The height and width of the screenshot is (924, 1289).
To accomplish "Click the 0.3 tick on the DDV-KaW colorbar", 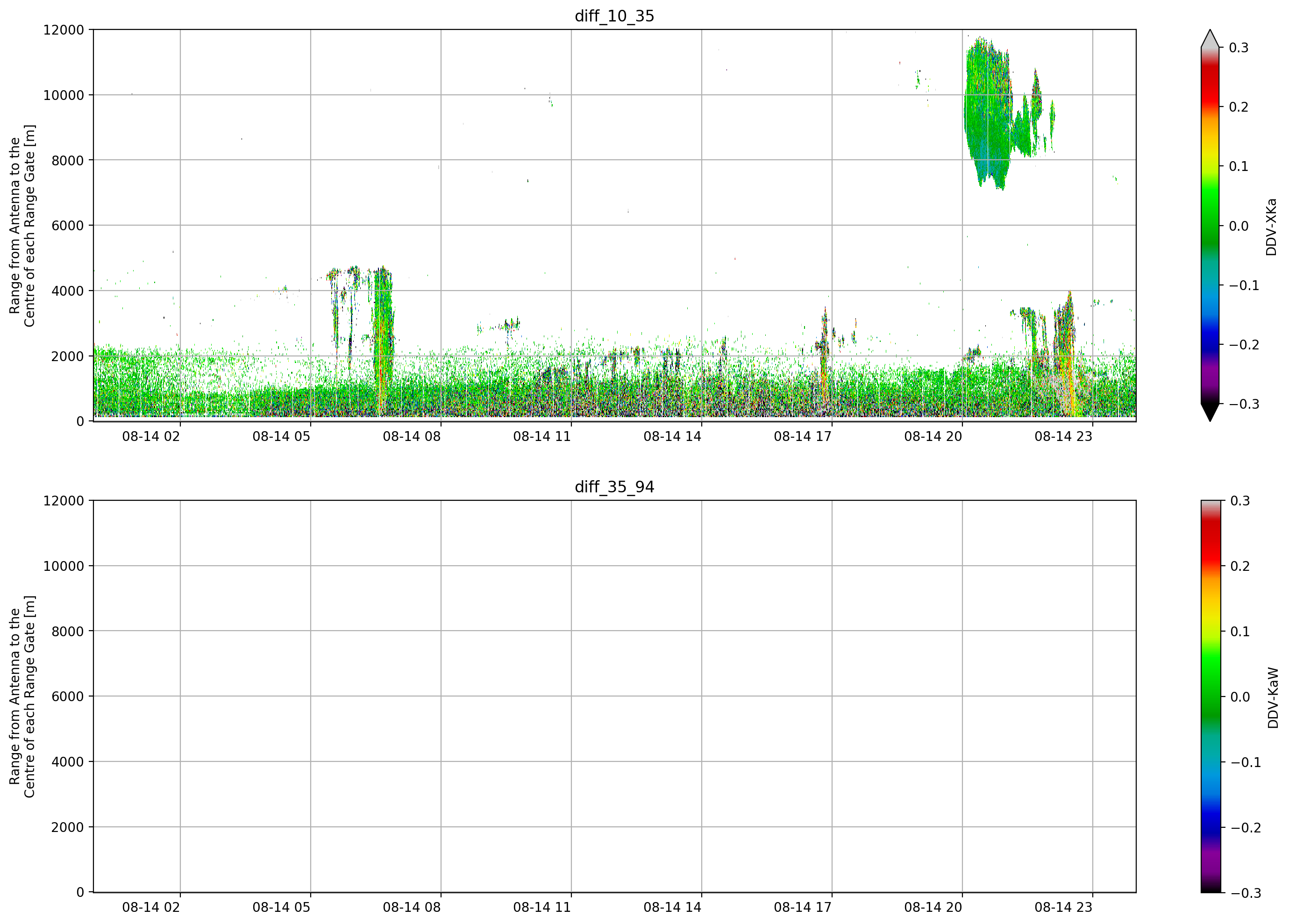I will tap(1240, 501).
